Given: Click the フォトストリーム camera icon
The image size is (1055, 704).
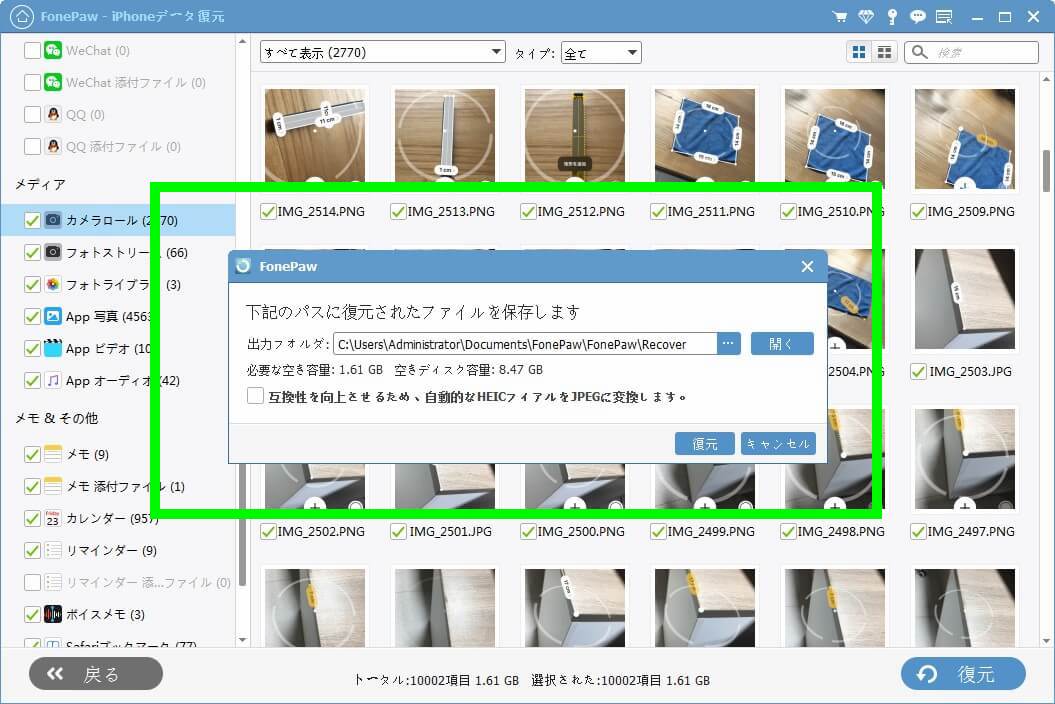Looking at the screenshot, I should (x=53, y=252).
